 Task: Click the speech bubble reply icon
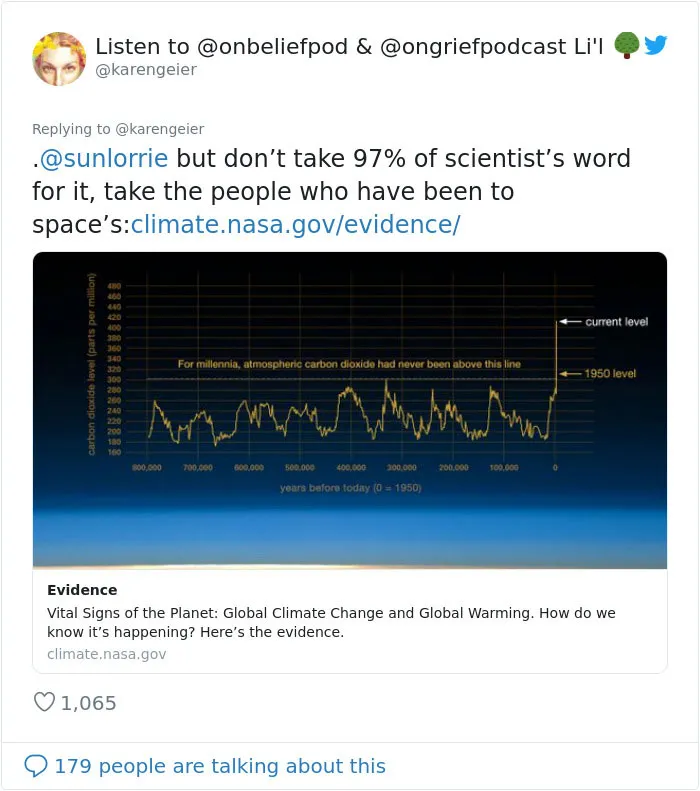pyautogui.click(x=36, y=766)
